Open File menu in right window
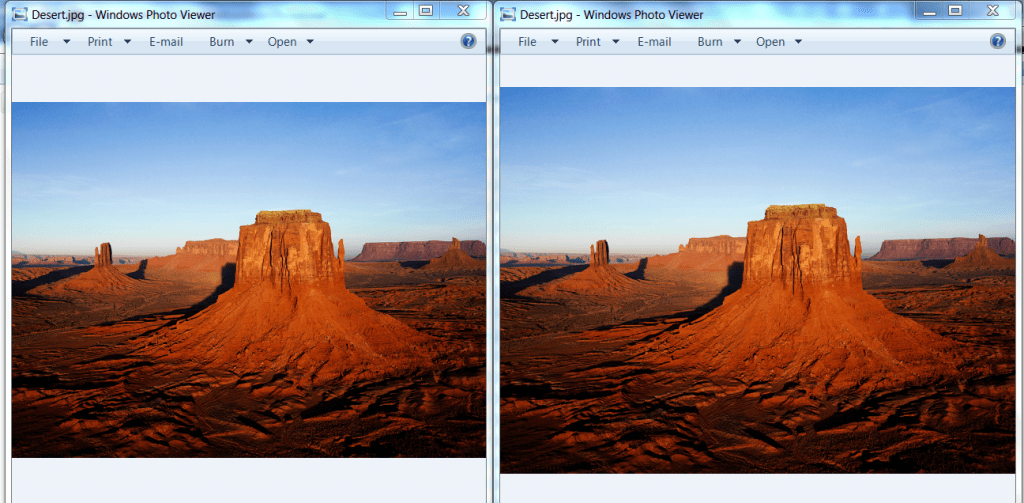 (x=528, y=42)
